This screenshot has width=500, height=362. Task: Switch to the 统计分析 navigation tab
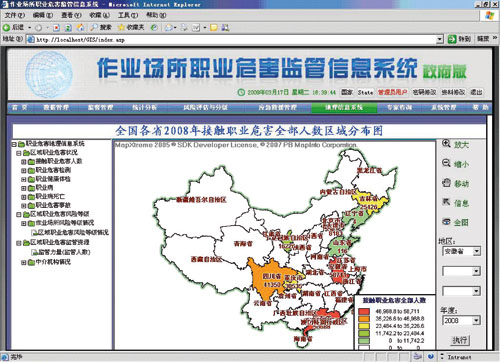144,107
